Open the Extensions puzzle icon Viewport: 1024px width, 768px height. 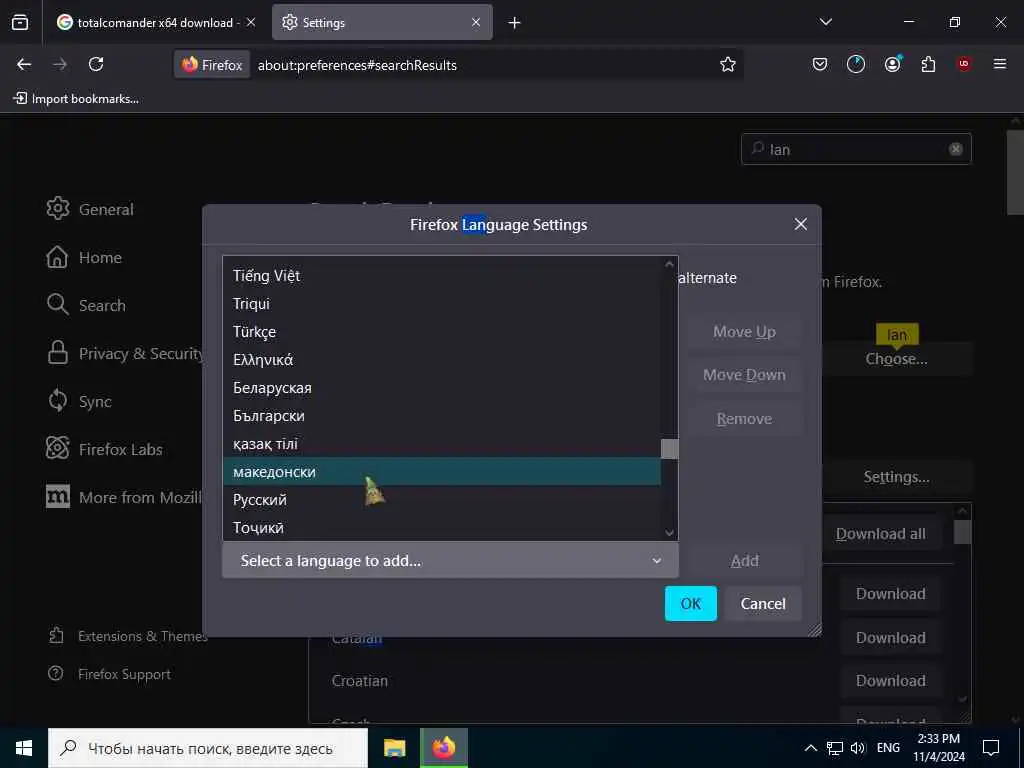928,64
